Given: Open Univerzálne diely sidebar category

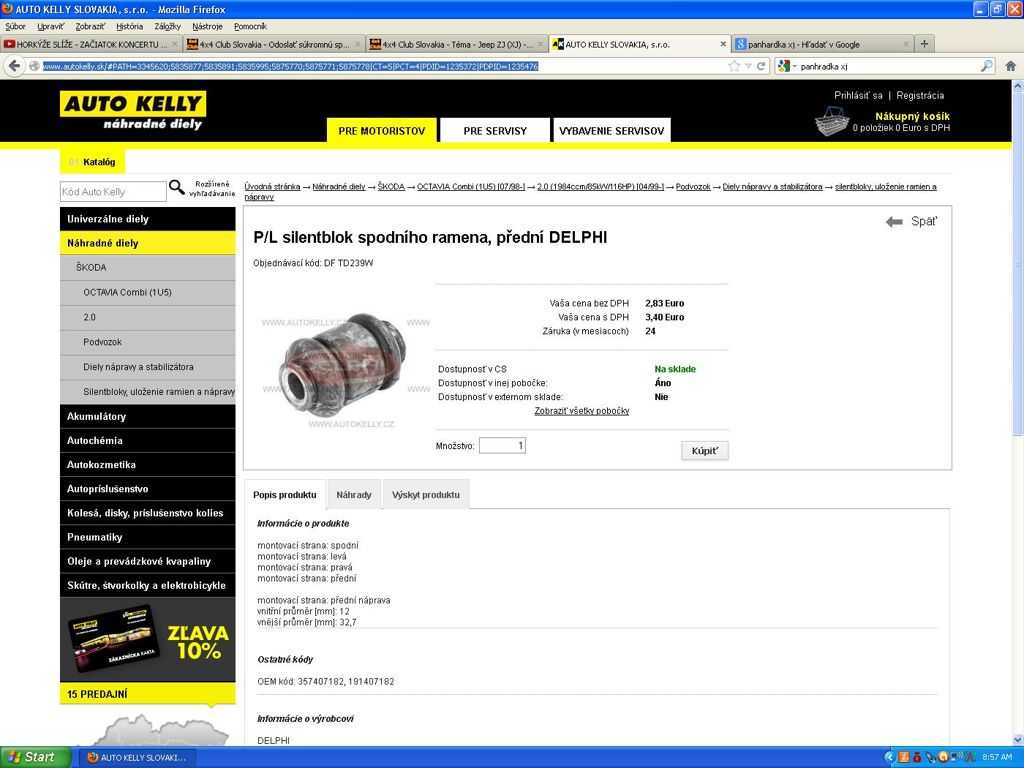Looking at the screenshot, I should pyautogui.click(x=148, y=219).
